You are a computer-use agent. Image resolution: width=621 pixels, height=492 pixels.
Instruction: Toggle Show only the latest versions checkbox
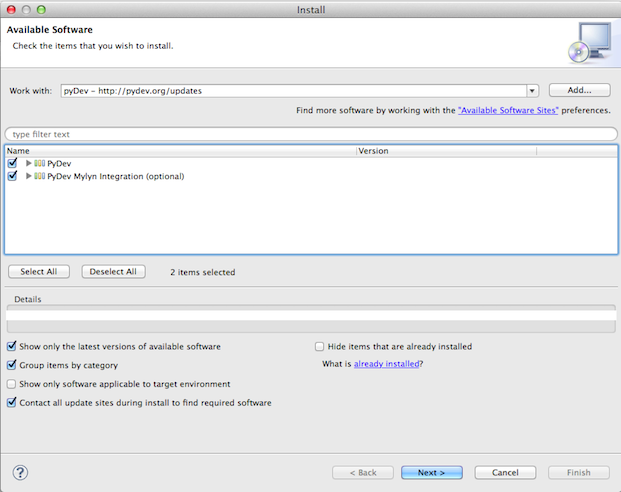pos(12,346)
